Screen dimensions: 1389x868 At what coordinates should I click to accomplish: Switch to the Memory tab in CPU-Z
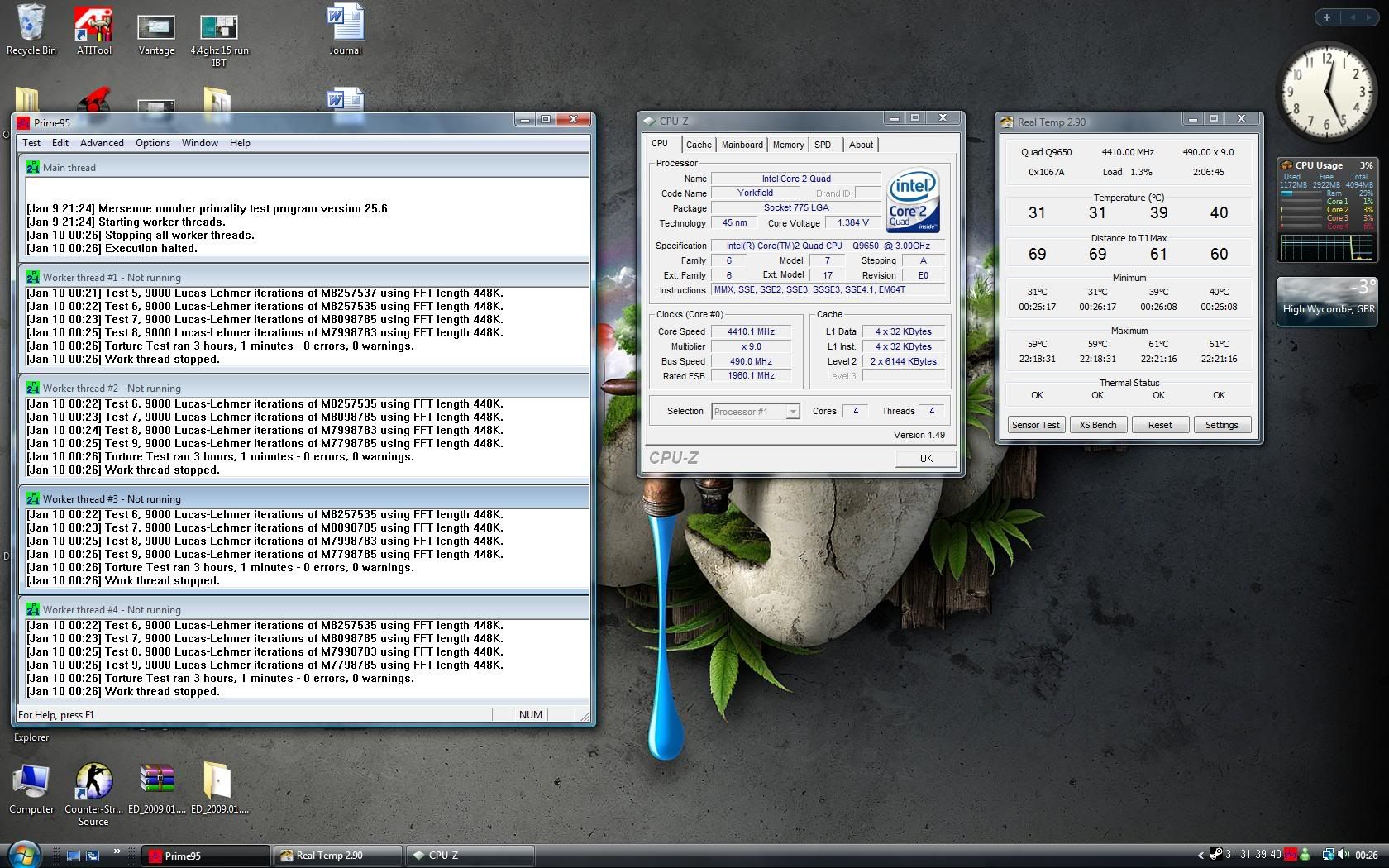point(788,145)
